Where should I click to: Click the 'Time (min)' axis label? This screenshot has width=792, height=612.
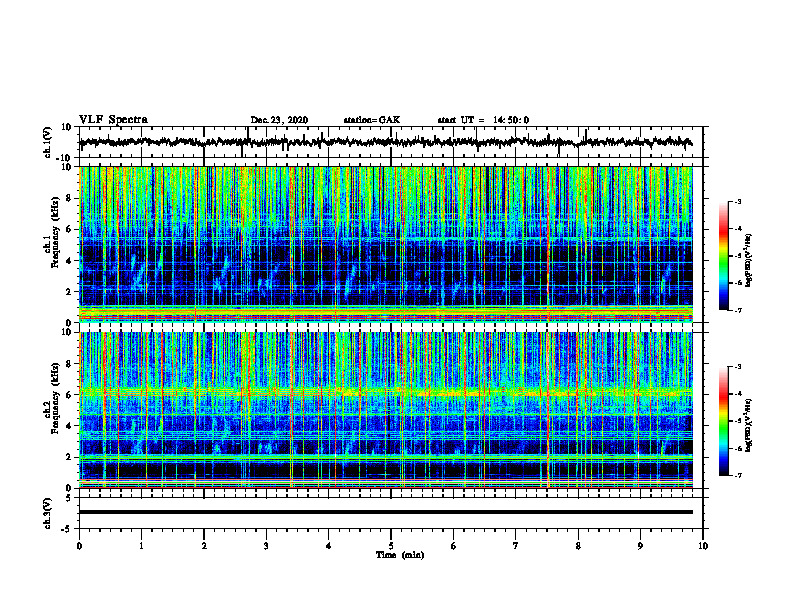coord(400,555)
